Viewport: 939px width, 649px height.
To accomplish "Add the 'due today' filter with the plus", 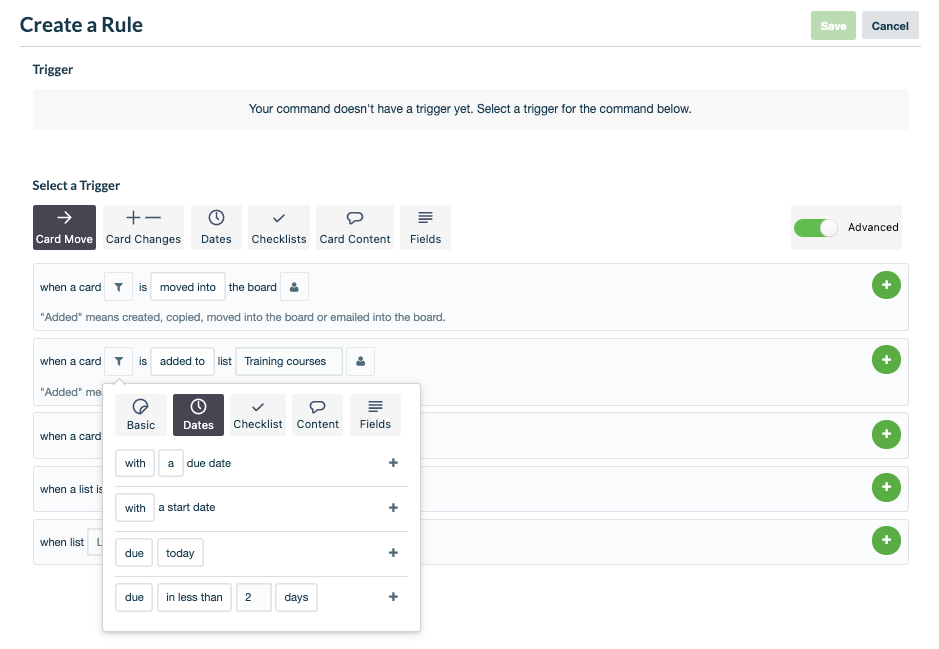I will (393, 552).
